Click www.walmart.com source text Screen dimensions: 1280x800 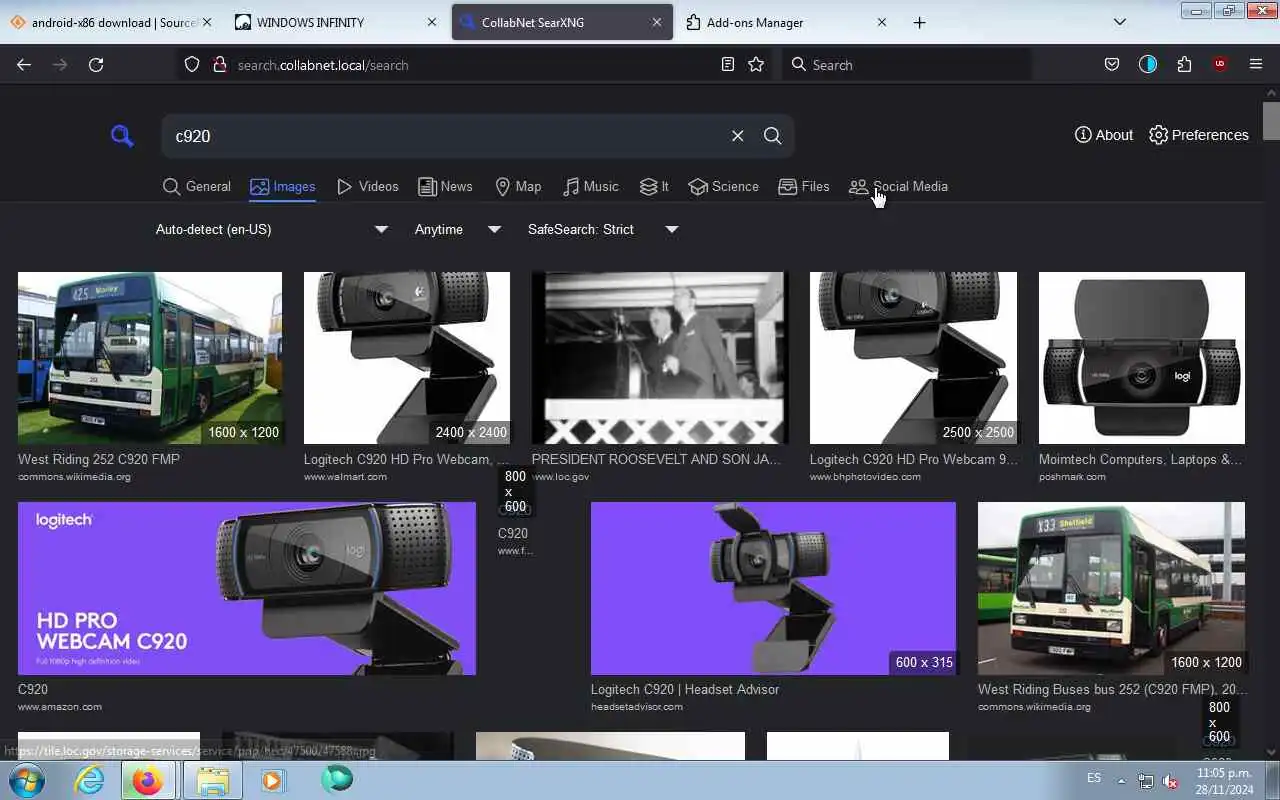click(x=345, y=477)
